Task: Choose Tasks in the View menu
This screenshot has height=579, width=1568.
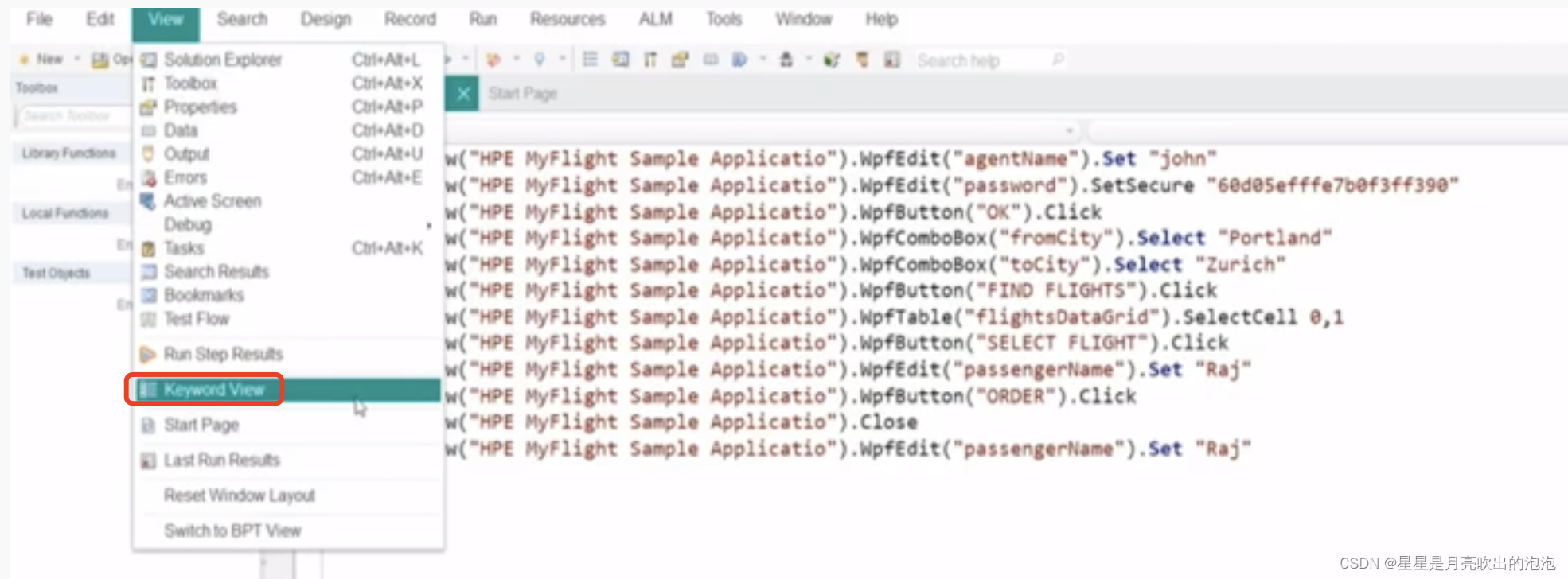Action: [x=287, y=248]
